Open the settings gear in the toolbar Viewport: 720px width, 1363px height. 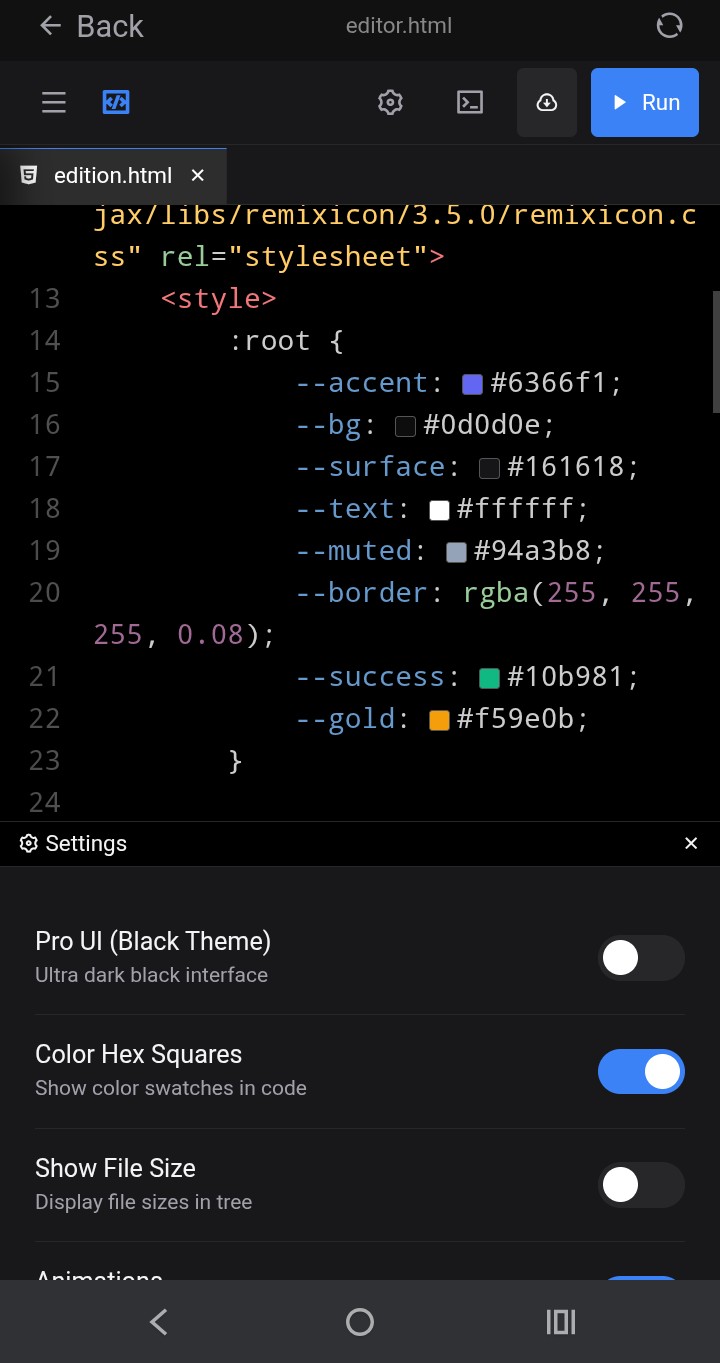(390, 102)
